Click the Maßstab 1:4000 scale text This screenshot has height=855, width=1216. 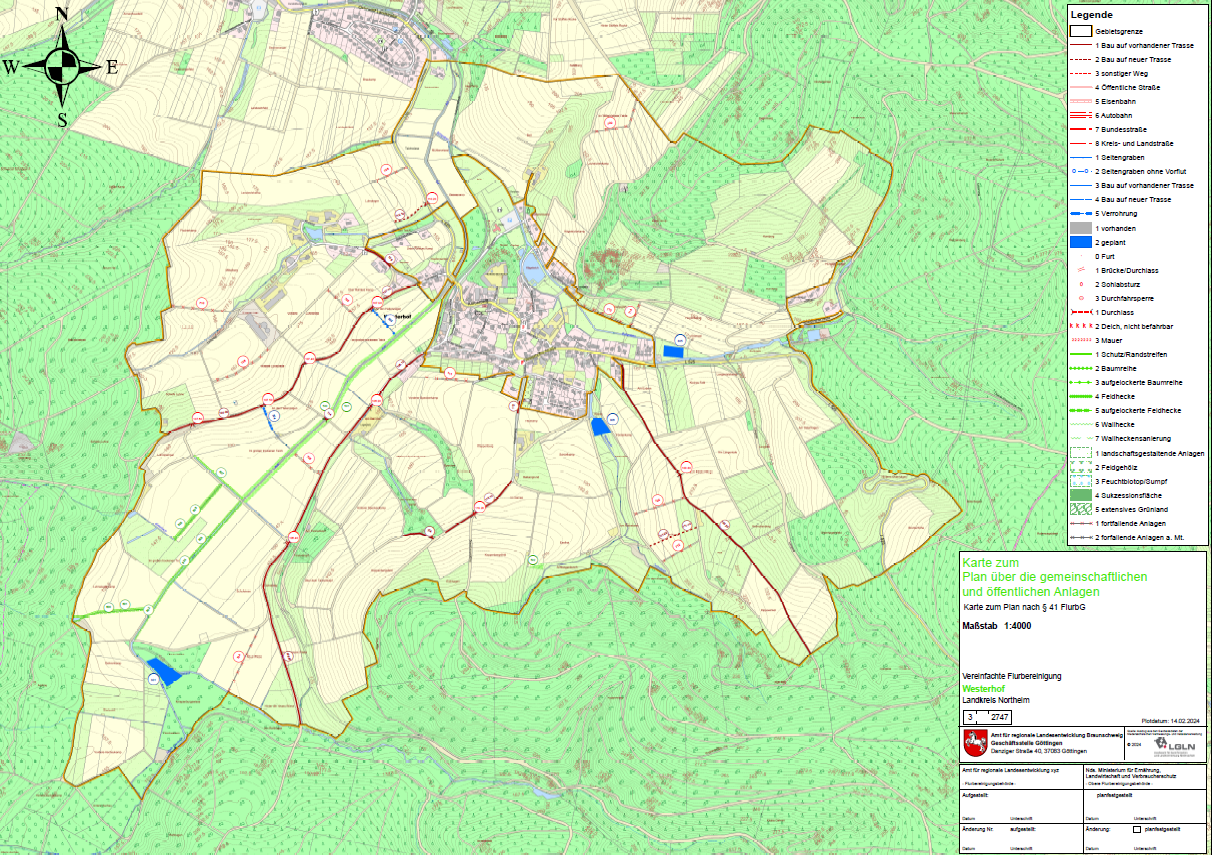tap(996, 626)
